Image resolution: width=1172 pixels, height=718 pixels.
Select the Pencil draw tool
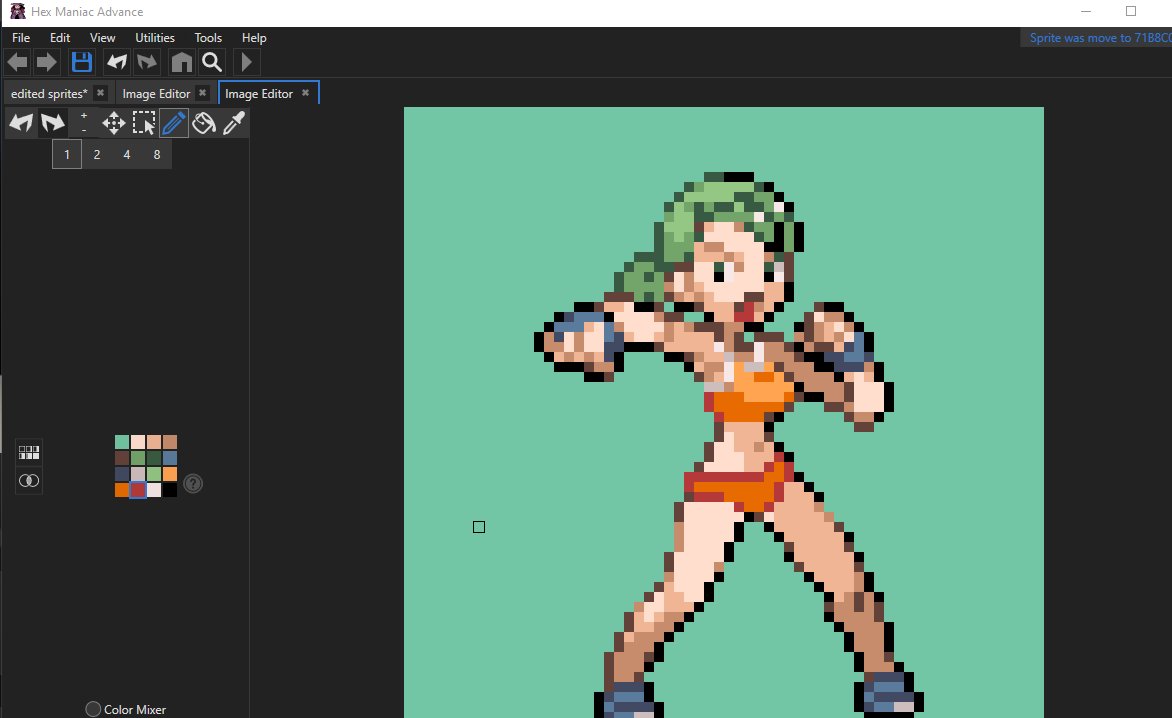tap(173, 123)
